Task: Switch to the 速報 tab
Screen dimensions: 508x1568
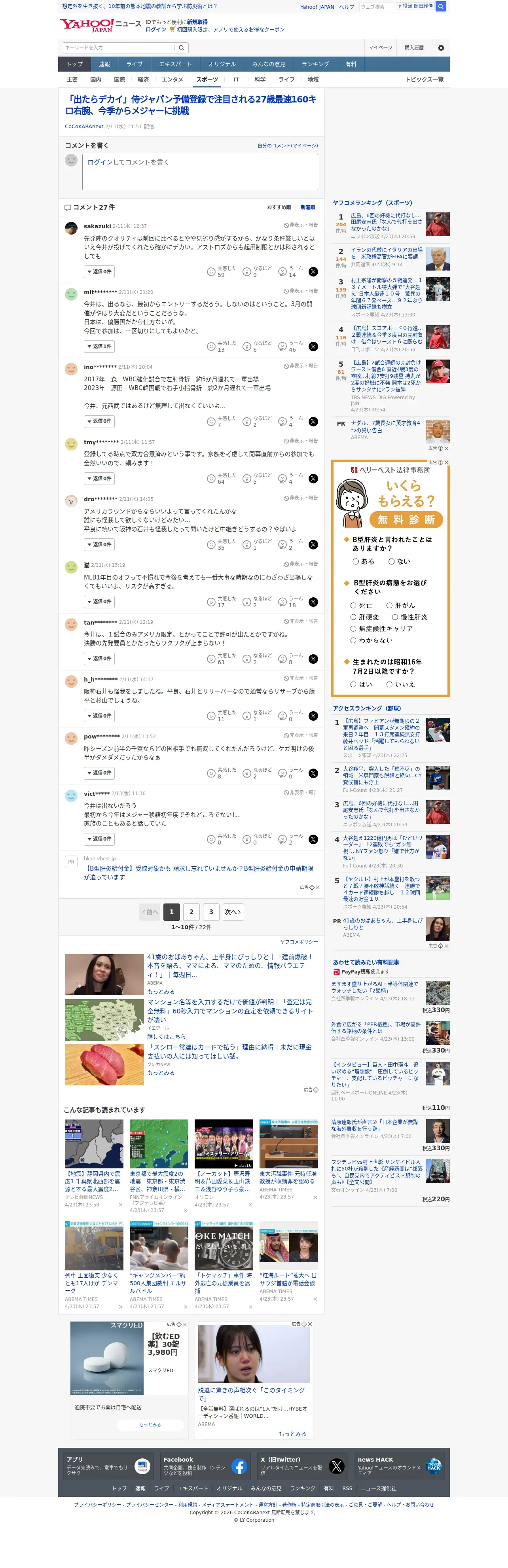Action: coord(105,64)
